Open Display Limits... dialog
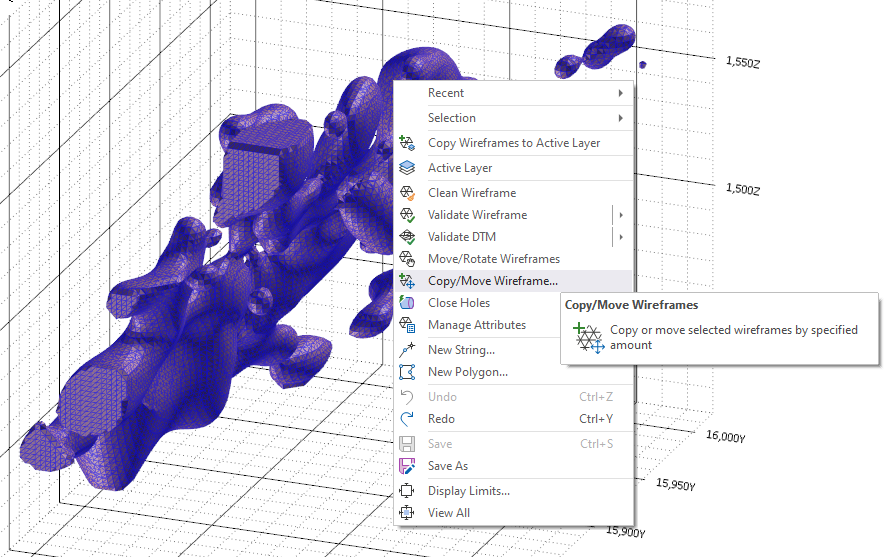The width and height of the screenshot is (890, 557). (468, 491)
